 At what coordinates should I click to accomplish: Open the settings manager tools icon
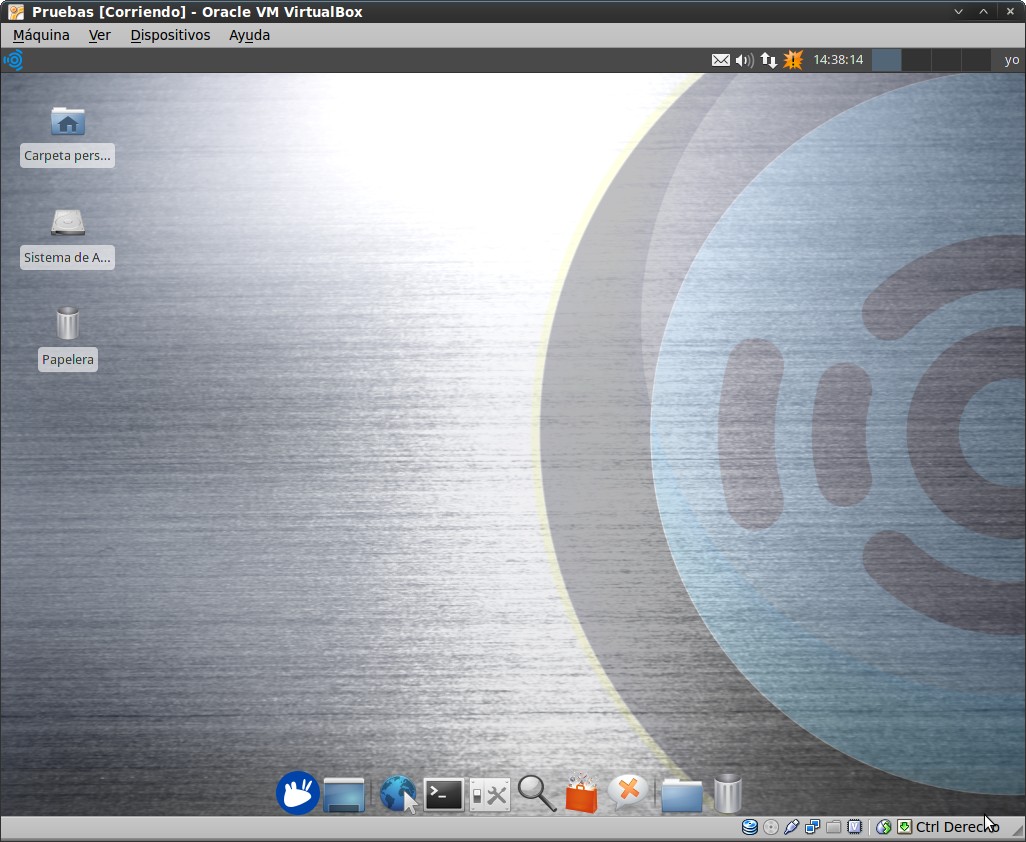(490, 795)
